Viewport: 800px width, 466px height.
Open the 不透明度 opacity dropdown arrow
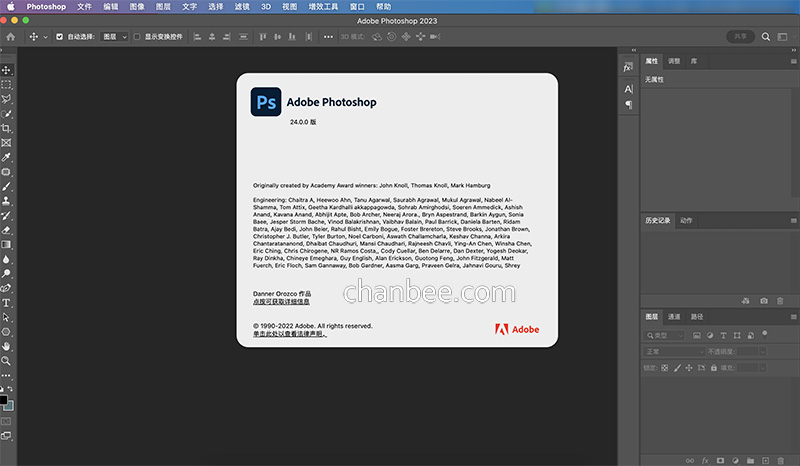click(763, 352)
